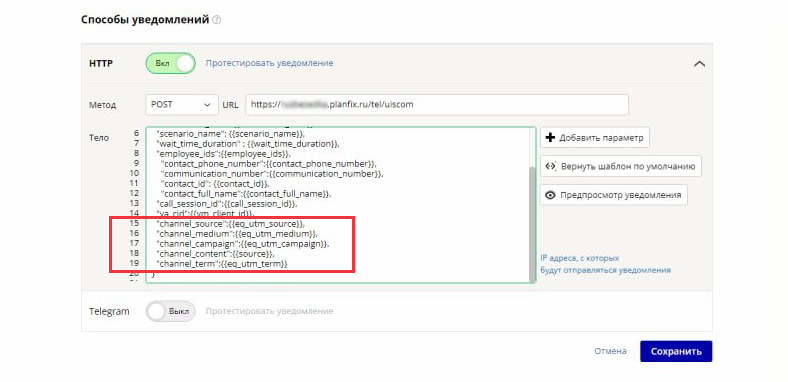Image resolution: width=788 pixels, height=382 pixels.
Task: Click the Добавить параметр button
Action: click(595, 138)
